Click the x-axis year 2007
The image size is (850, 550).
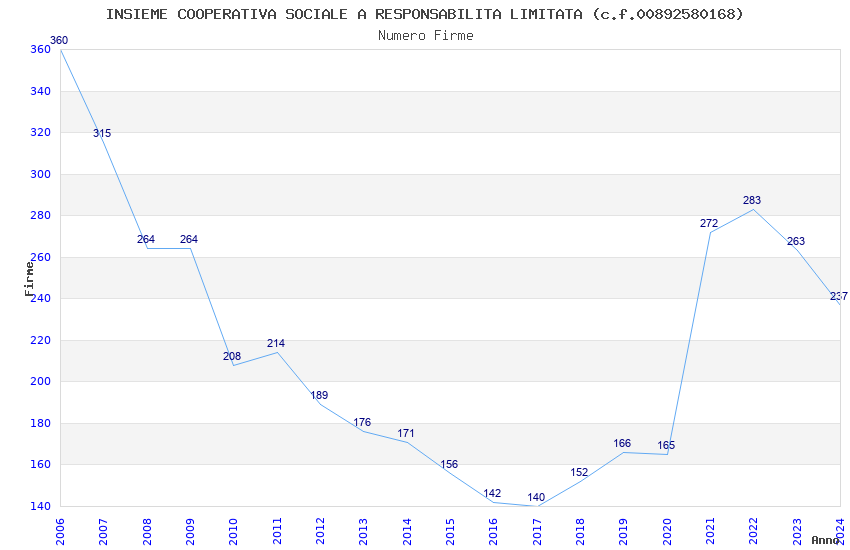[104, 531]
